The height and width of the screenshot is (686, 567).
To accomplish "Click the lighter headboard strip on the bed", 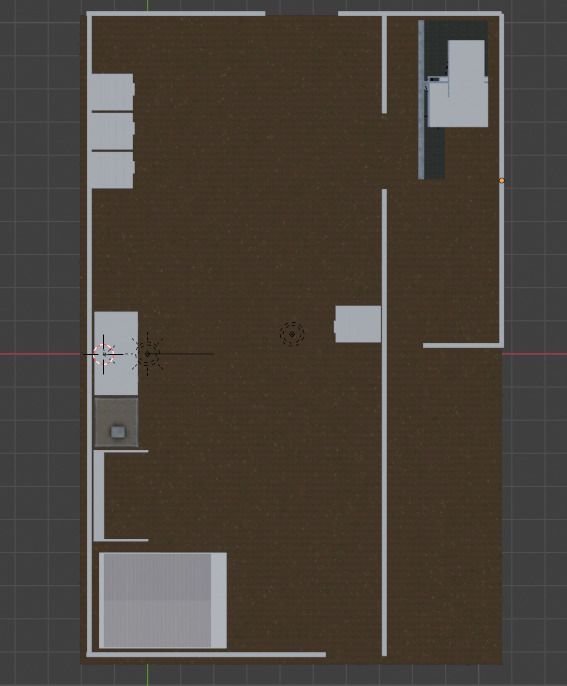I will pos(219,600).
